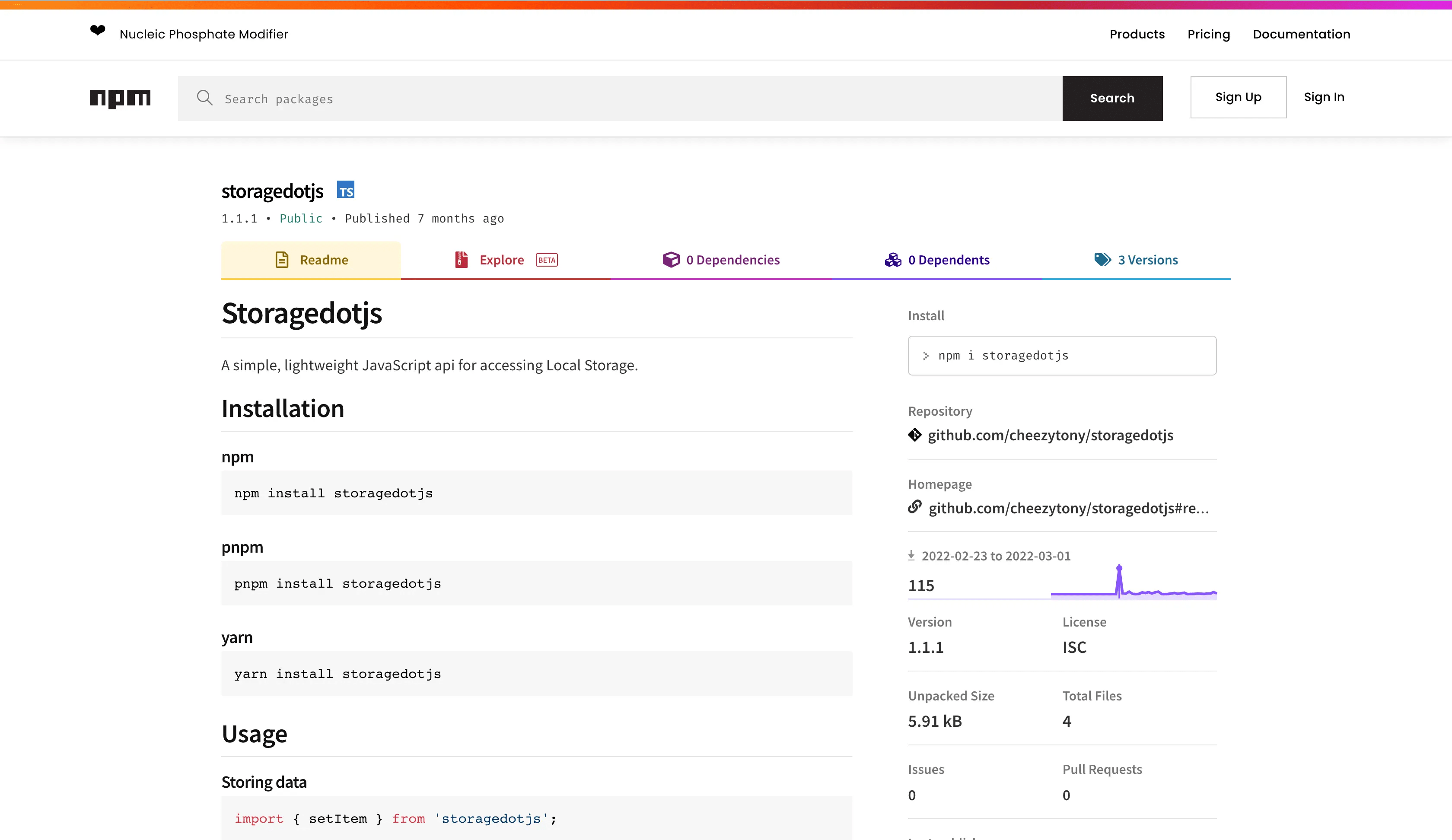
Task: Click the 2022-02-23 to 2022-03-01 date range
Action: 996,555
